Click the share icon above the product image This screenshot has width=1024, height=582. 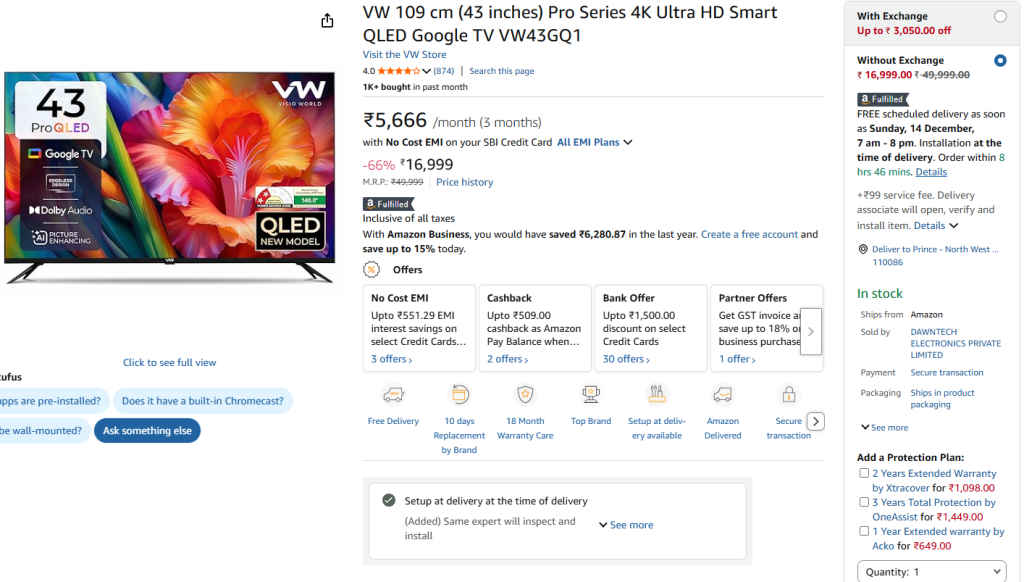[x=327, y=20]
